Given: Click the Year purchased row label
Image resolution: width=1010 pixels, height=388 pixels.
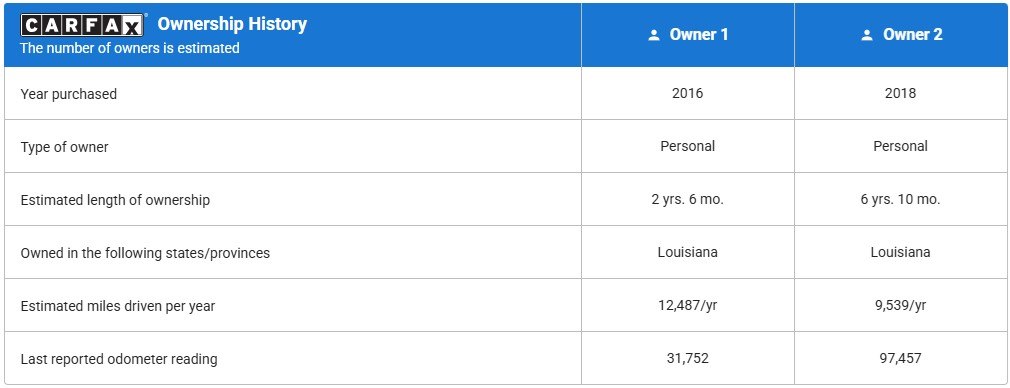Looking at the screenshot, I should click(69, 94).
